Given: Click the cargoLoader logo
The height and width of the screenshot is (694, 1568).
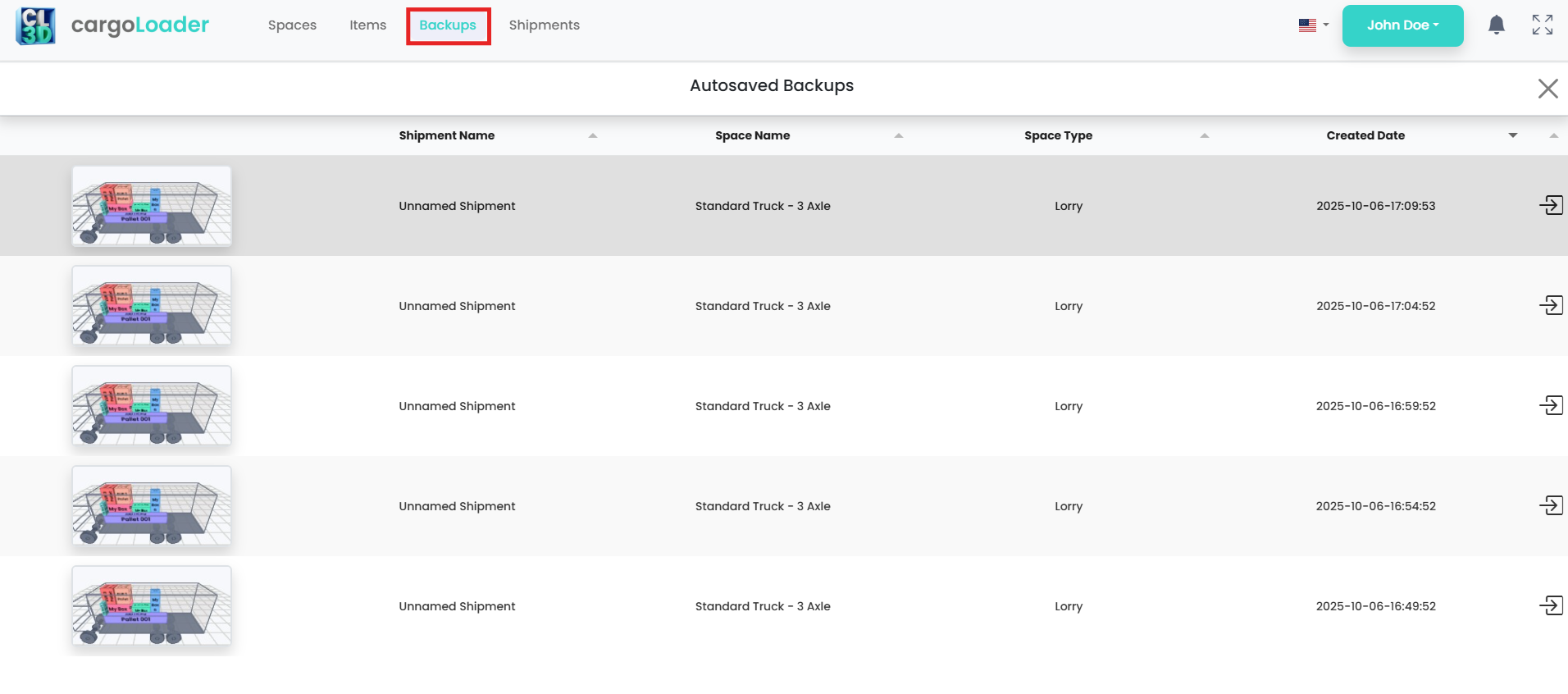Looking at the screenshot, I should (x=113, y=25).
